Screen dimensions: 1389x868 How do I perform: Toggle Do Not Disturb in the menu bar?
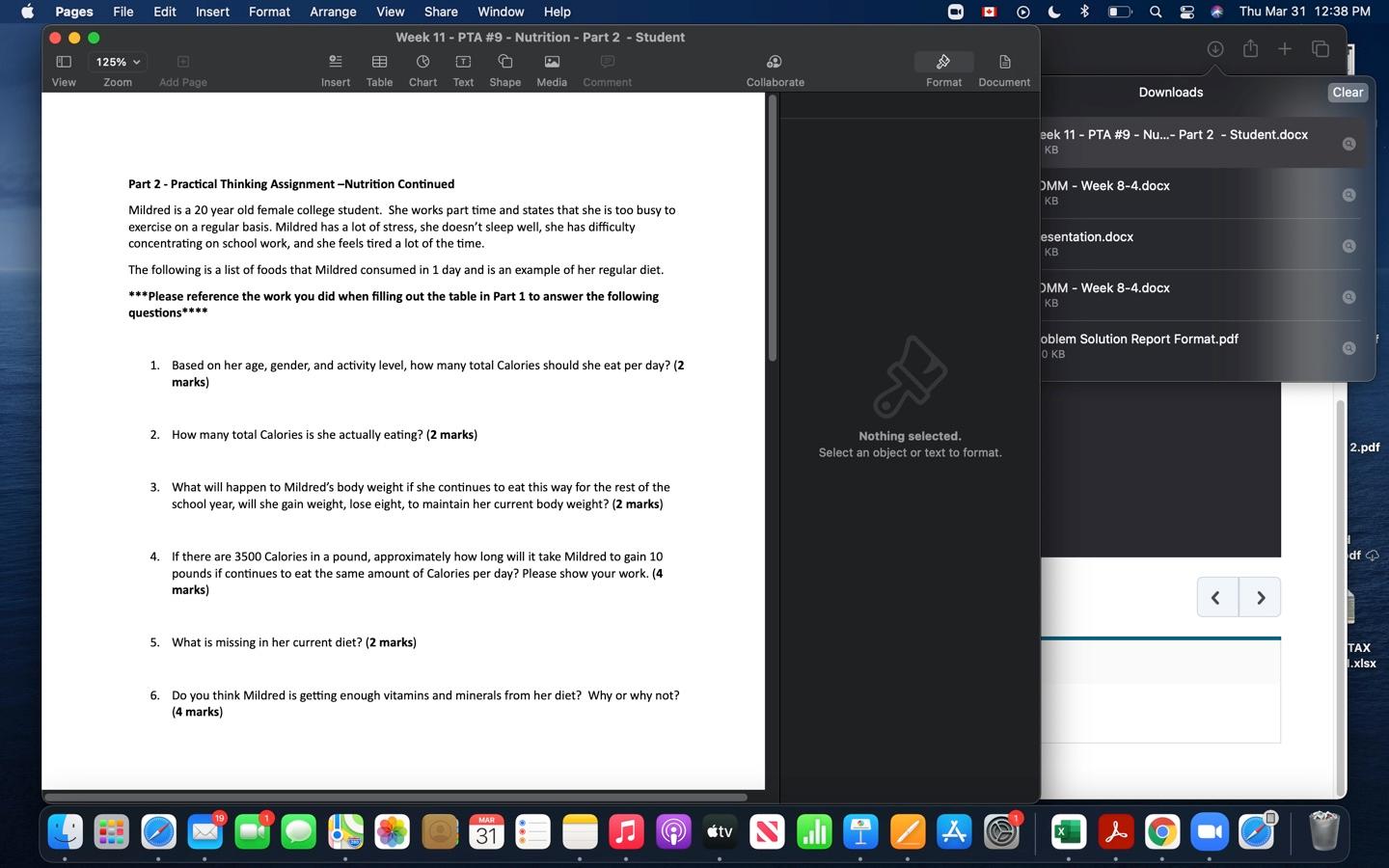click(x=1053, y=12)
